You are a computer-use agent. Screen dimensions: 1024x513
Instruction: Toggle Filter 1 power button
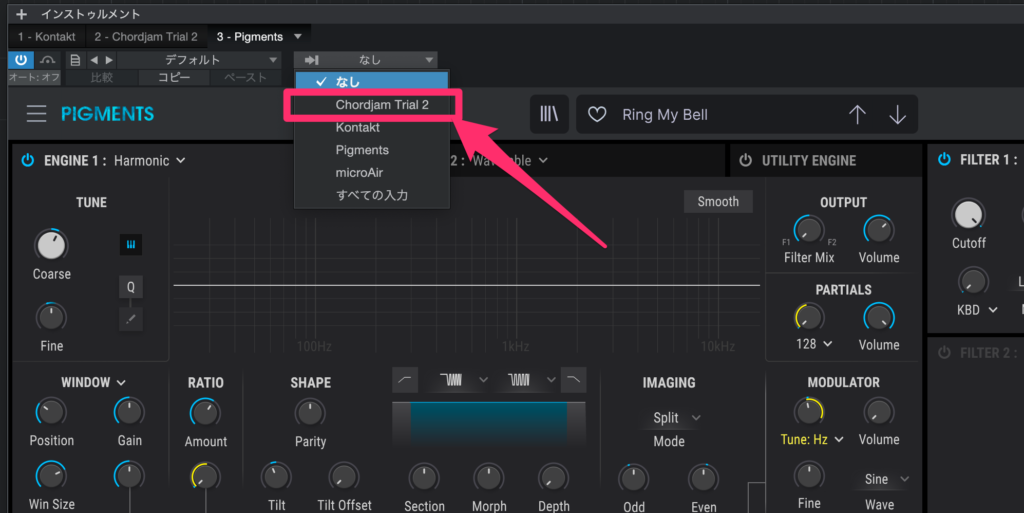click(x=944, y=160)
